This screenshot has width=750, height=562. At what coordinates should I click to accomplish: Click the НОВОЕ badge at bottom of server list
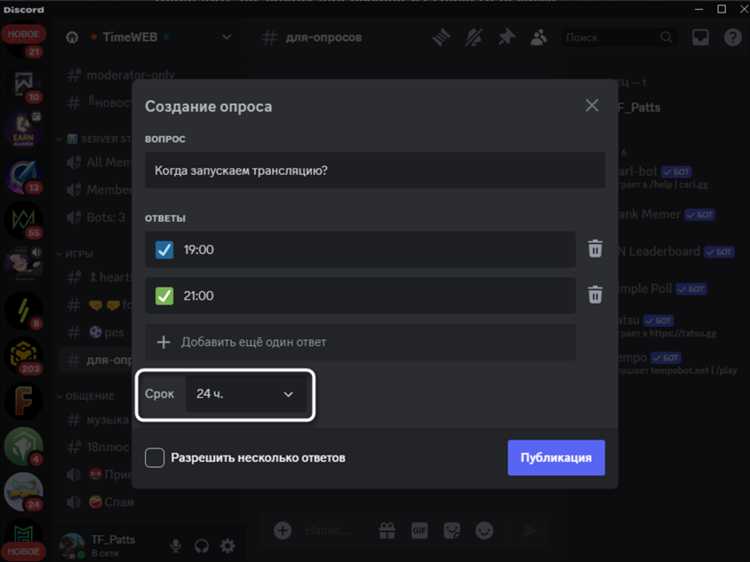coord(23,551)
